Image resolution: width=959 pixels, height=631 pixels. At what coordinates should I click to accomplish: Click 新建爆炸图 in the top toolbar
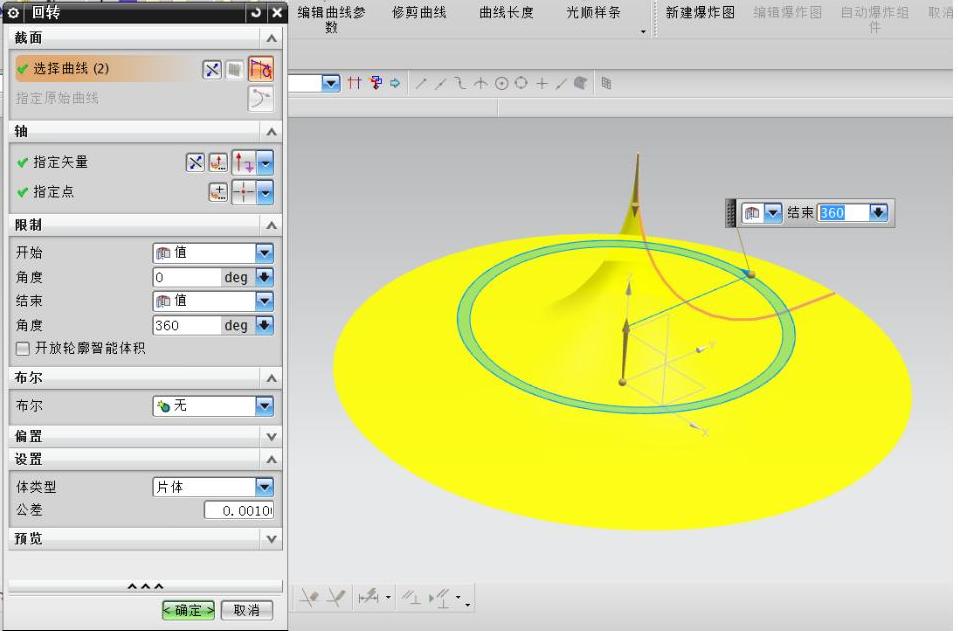[x=700, y=12]
